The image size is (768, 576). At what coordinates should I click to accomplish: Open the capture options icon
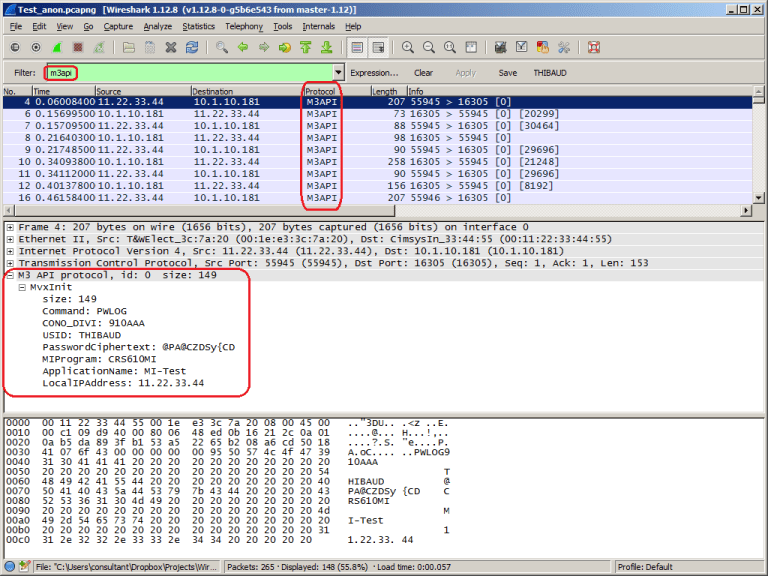(x=36, y=47)
